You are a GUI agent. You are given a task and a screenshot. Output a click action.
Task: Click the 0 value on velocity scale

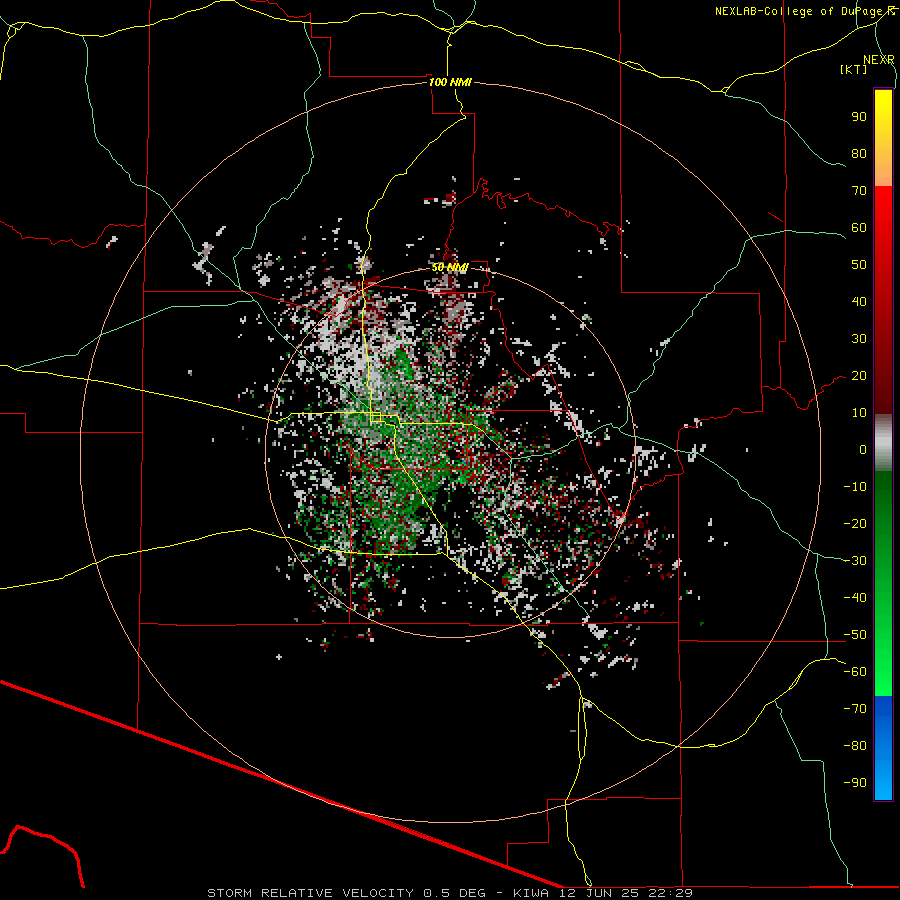[863, 450]
